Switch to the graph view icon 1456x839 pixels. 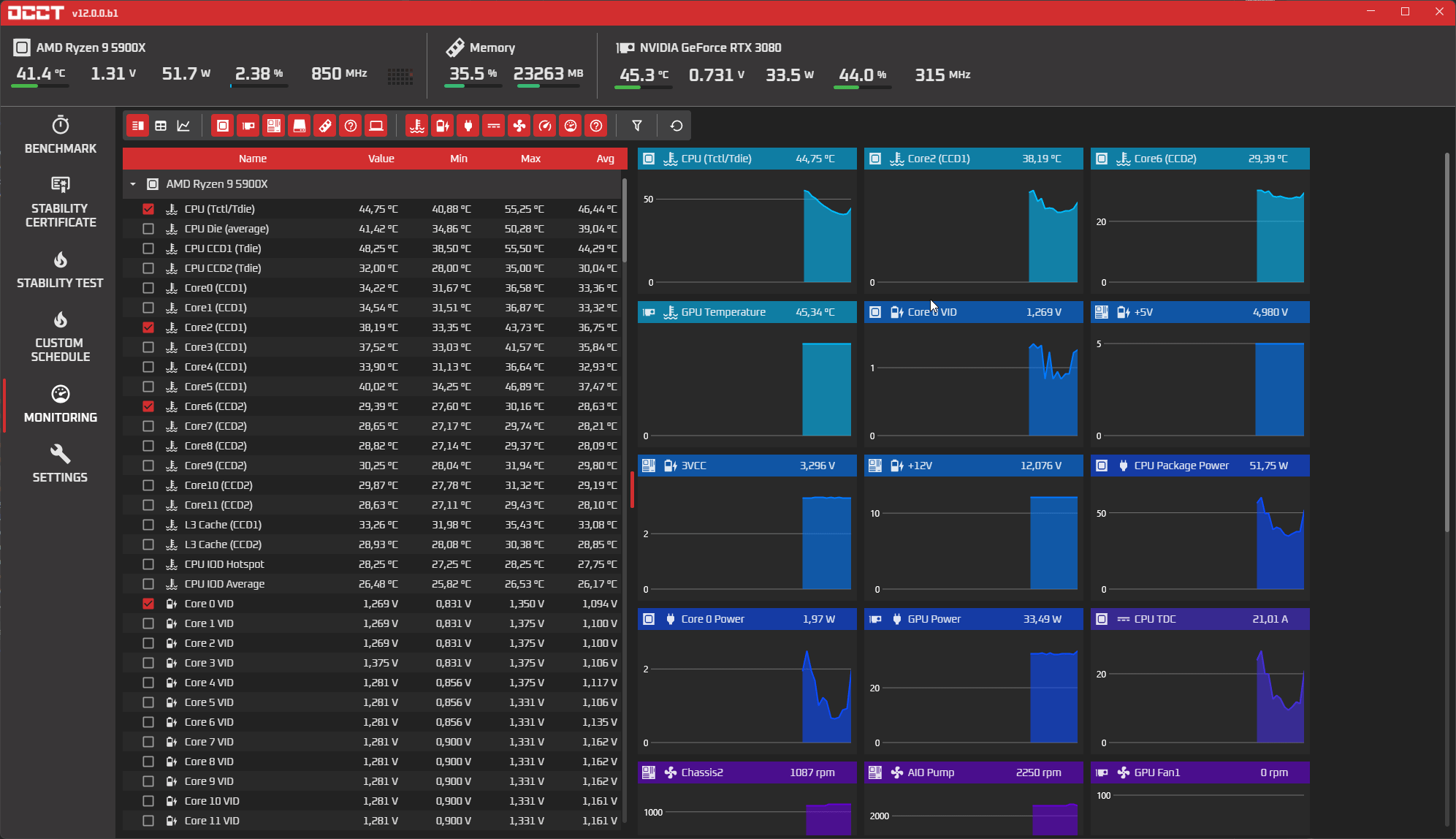pos(183,125)
